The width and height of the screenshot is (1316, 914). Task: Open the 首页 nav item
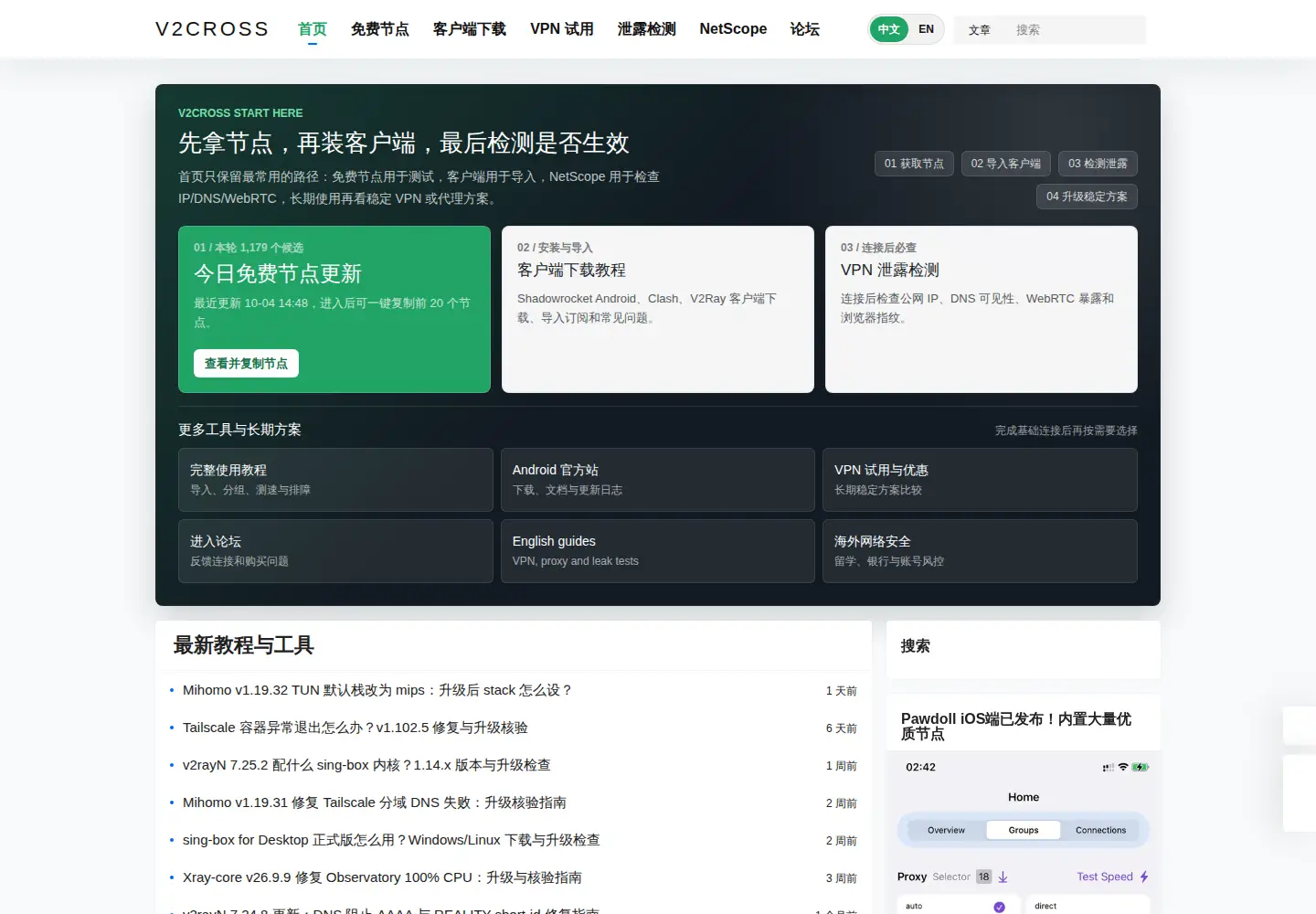312,29
